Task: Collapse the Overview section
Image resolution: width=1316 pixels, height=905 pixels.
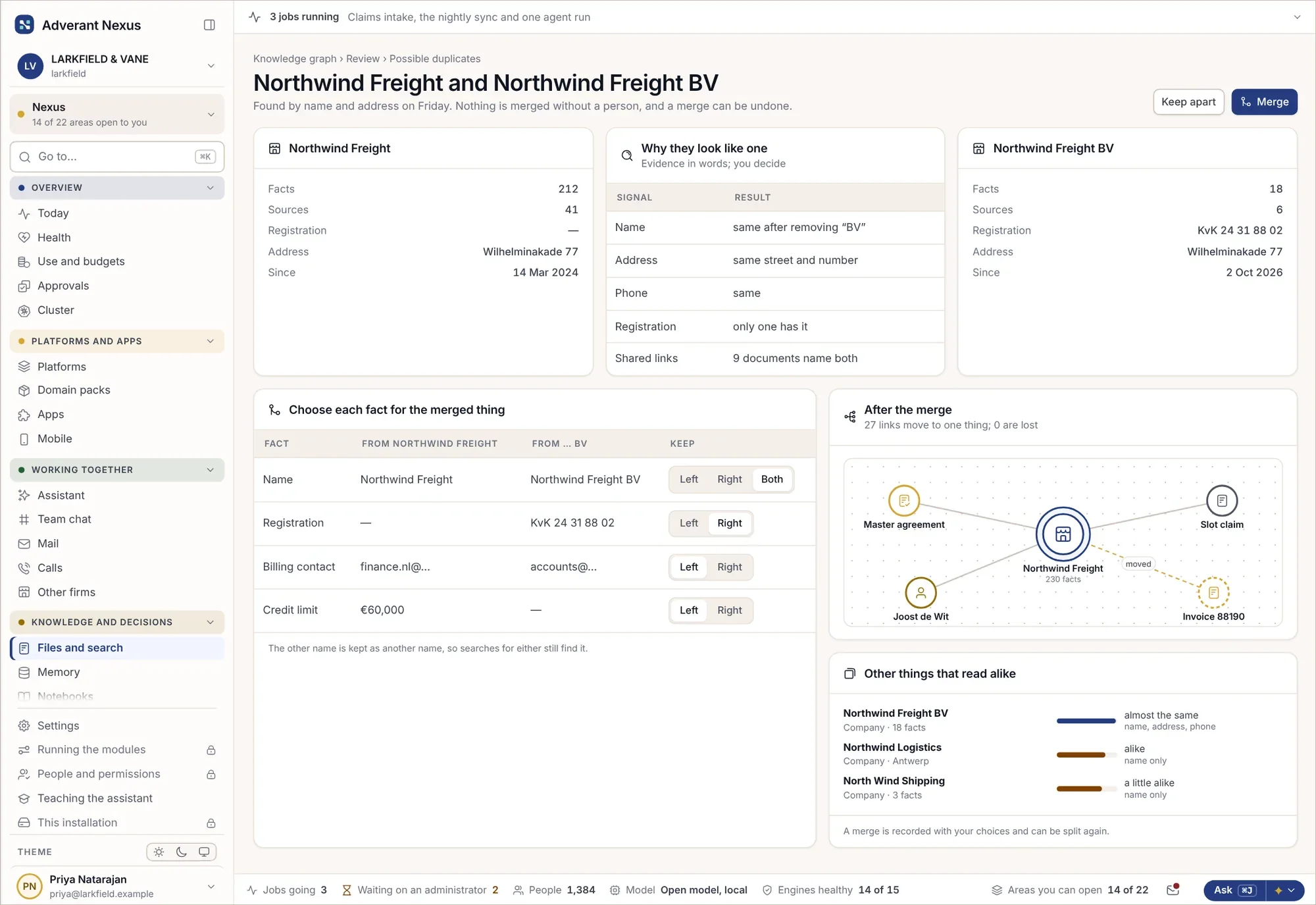Action: [x=117, y=188]
